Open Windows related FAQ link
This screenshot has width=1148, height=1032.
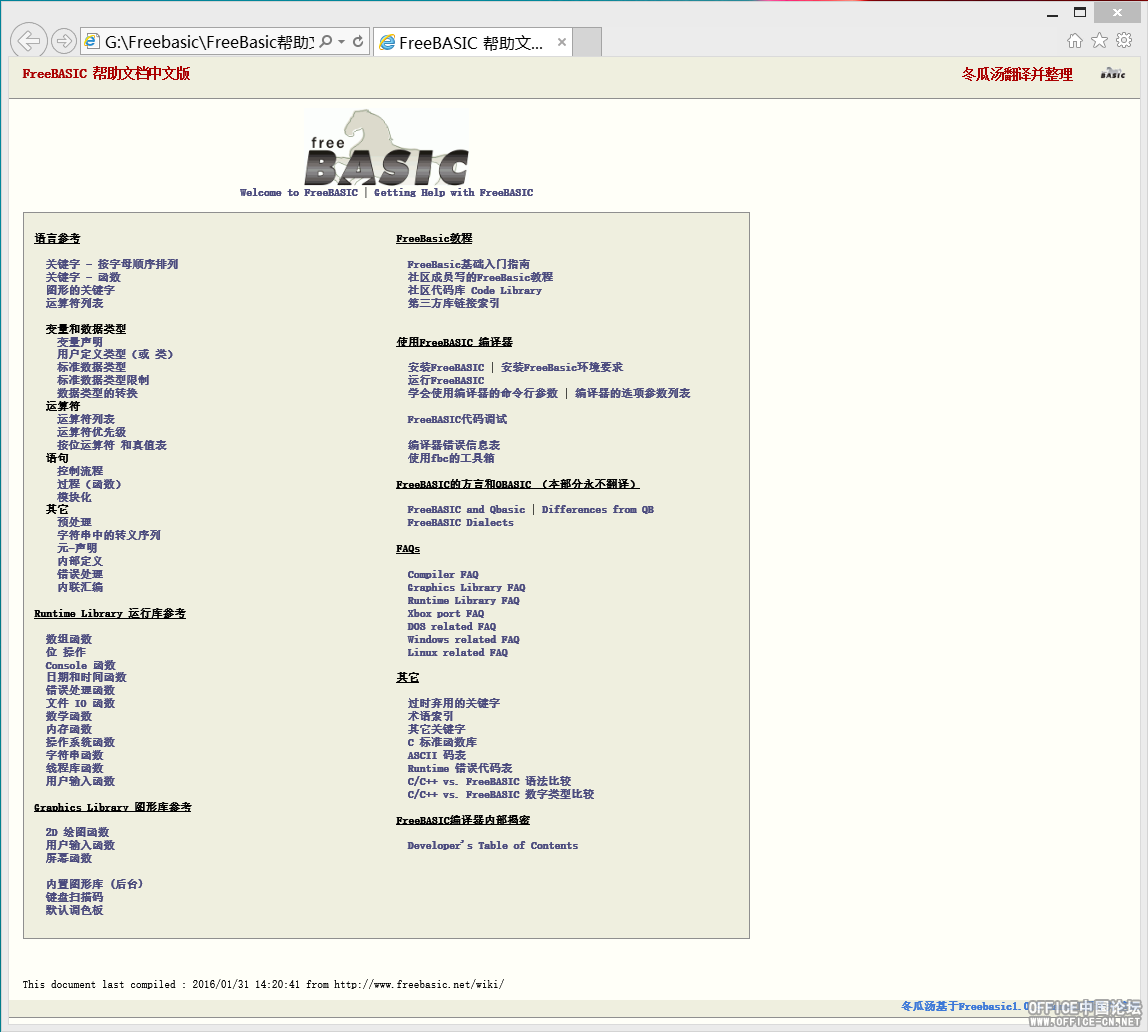pos(463,640)
